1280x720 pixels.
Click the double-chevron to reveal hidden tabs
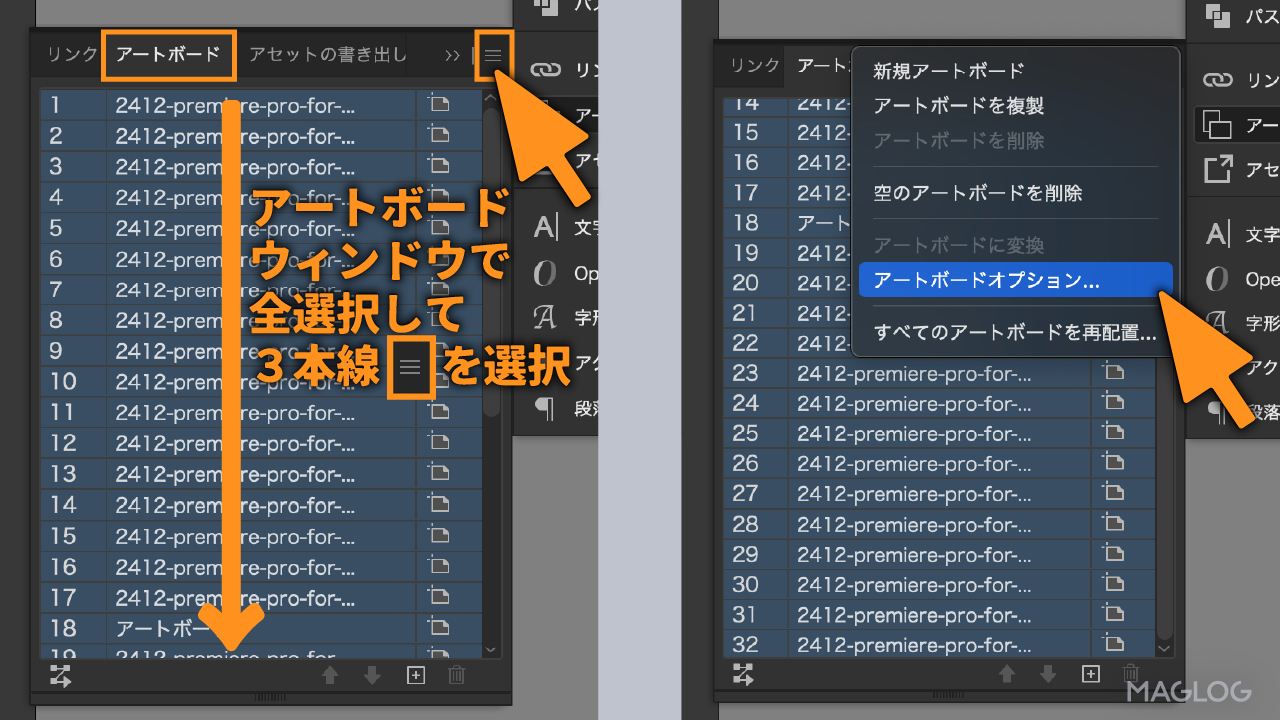[453, 55]
